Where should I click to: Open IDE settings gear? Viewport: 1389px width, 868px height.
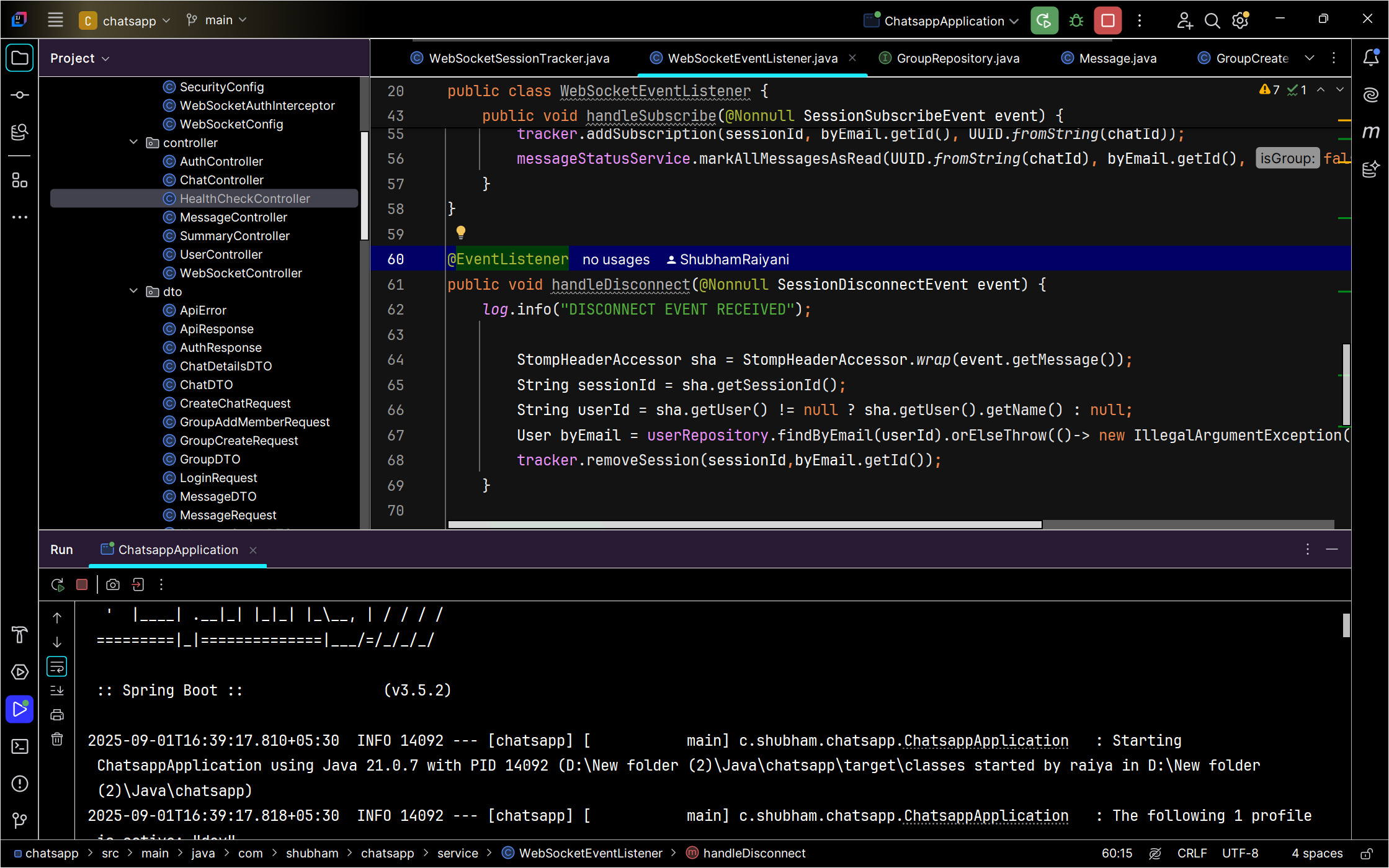(1240, 20)
